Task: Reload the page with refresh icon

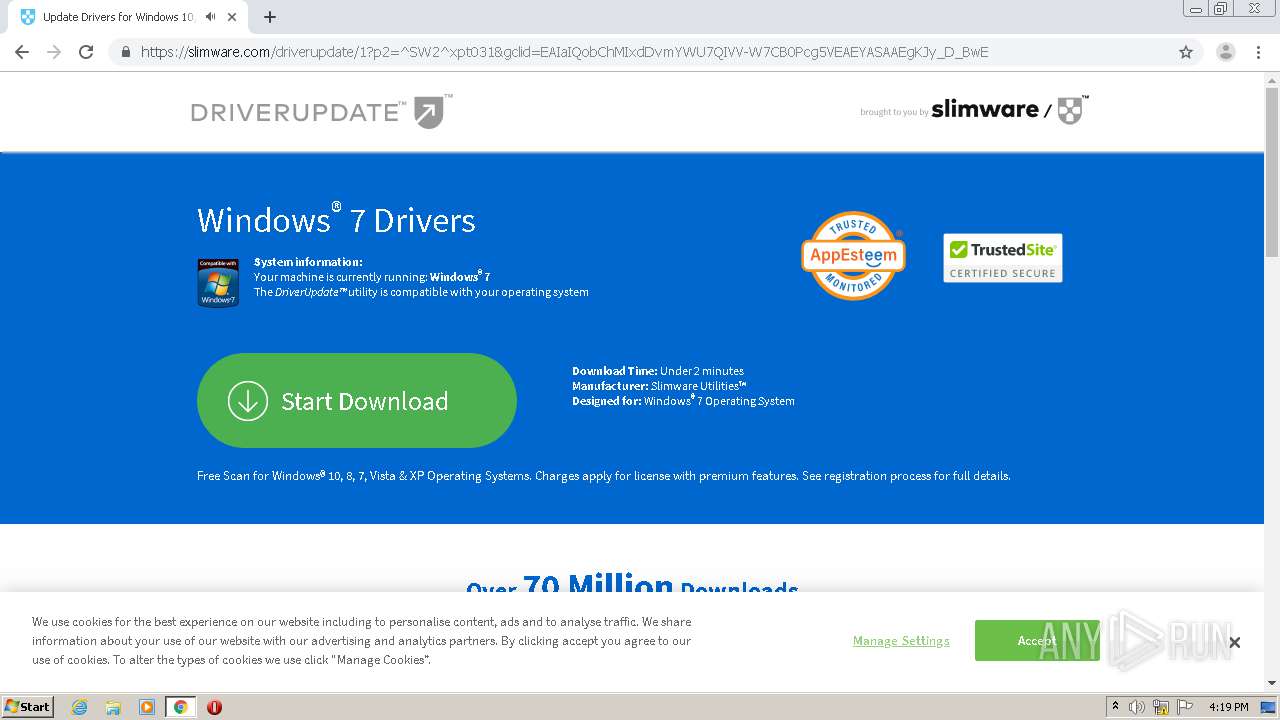Action: pyautogui.click(x=86, y=52)
